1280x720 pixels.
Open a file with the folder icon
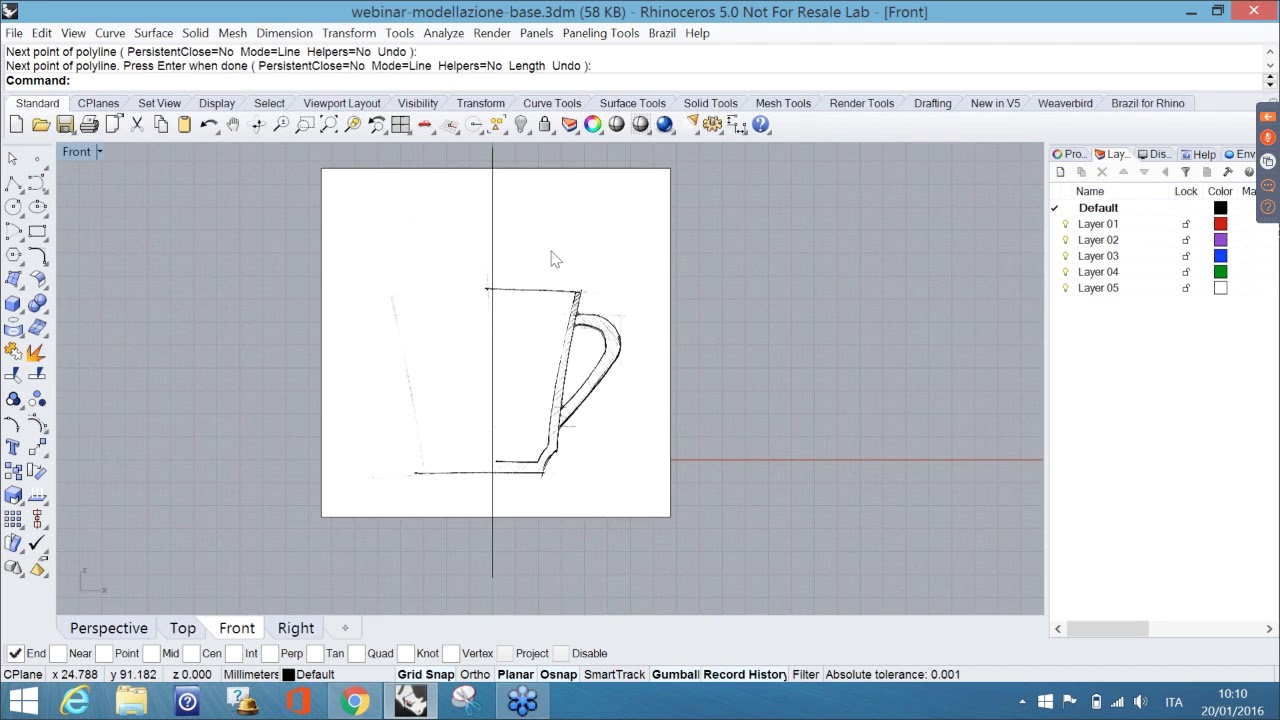pos(41,125)
